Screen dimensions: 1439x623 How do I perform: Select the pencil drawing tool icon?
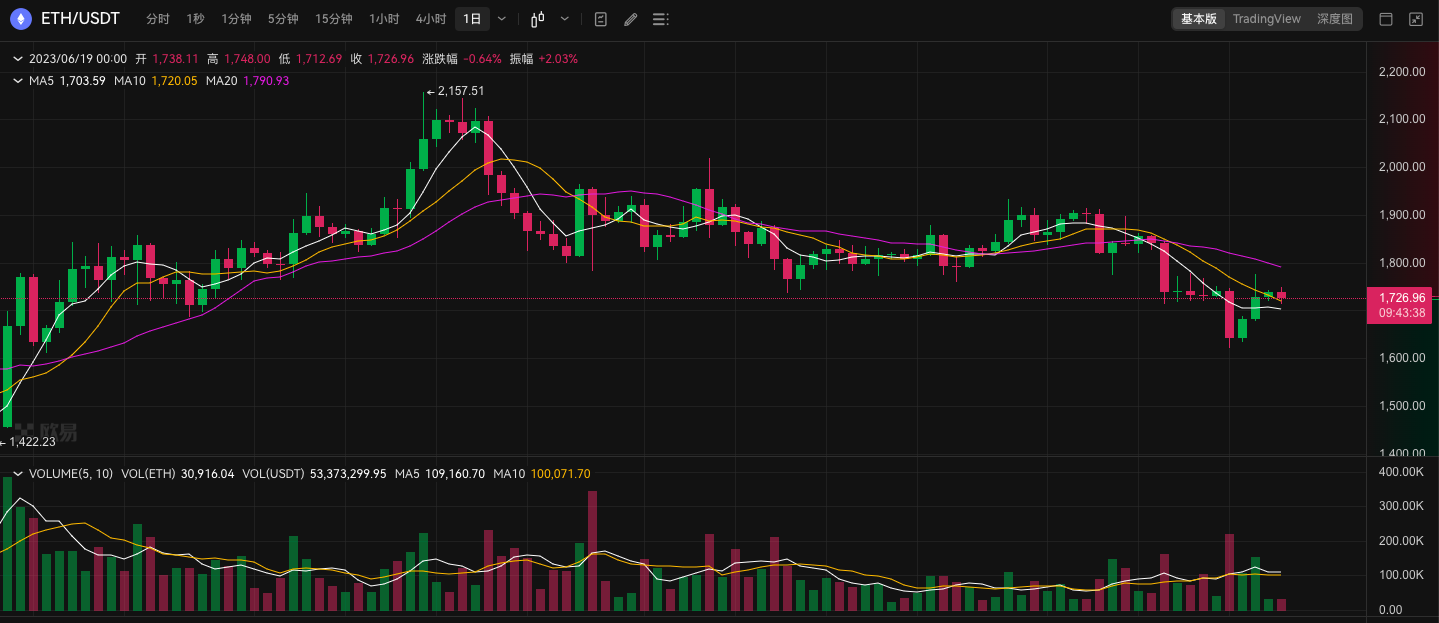click(629, 19)
